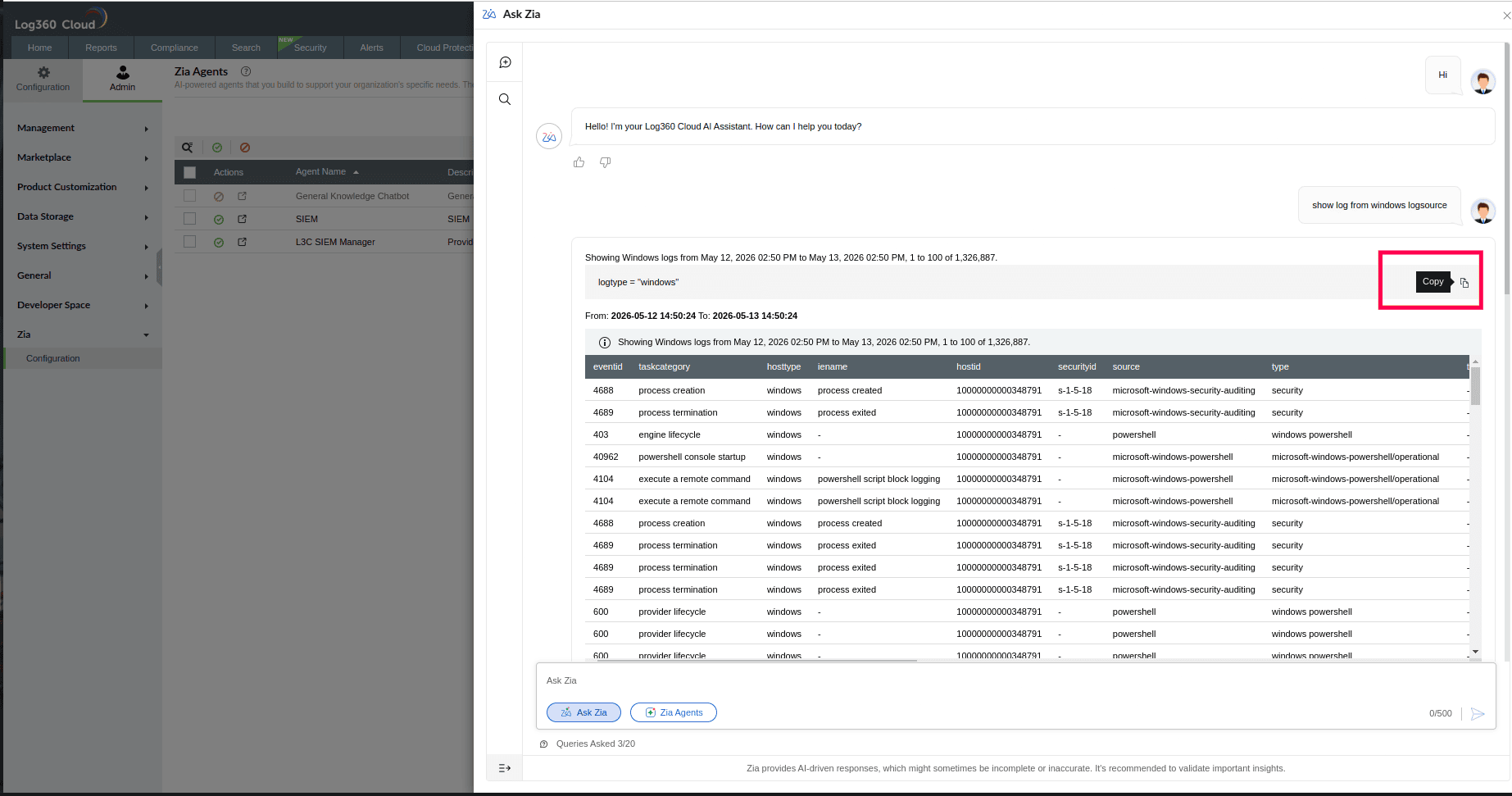Open Zia Agents help question icon

[246, 71]
